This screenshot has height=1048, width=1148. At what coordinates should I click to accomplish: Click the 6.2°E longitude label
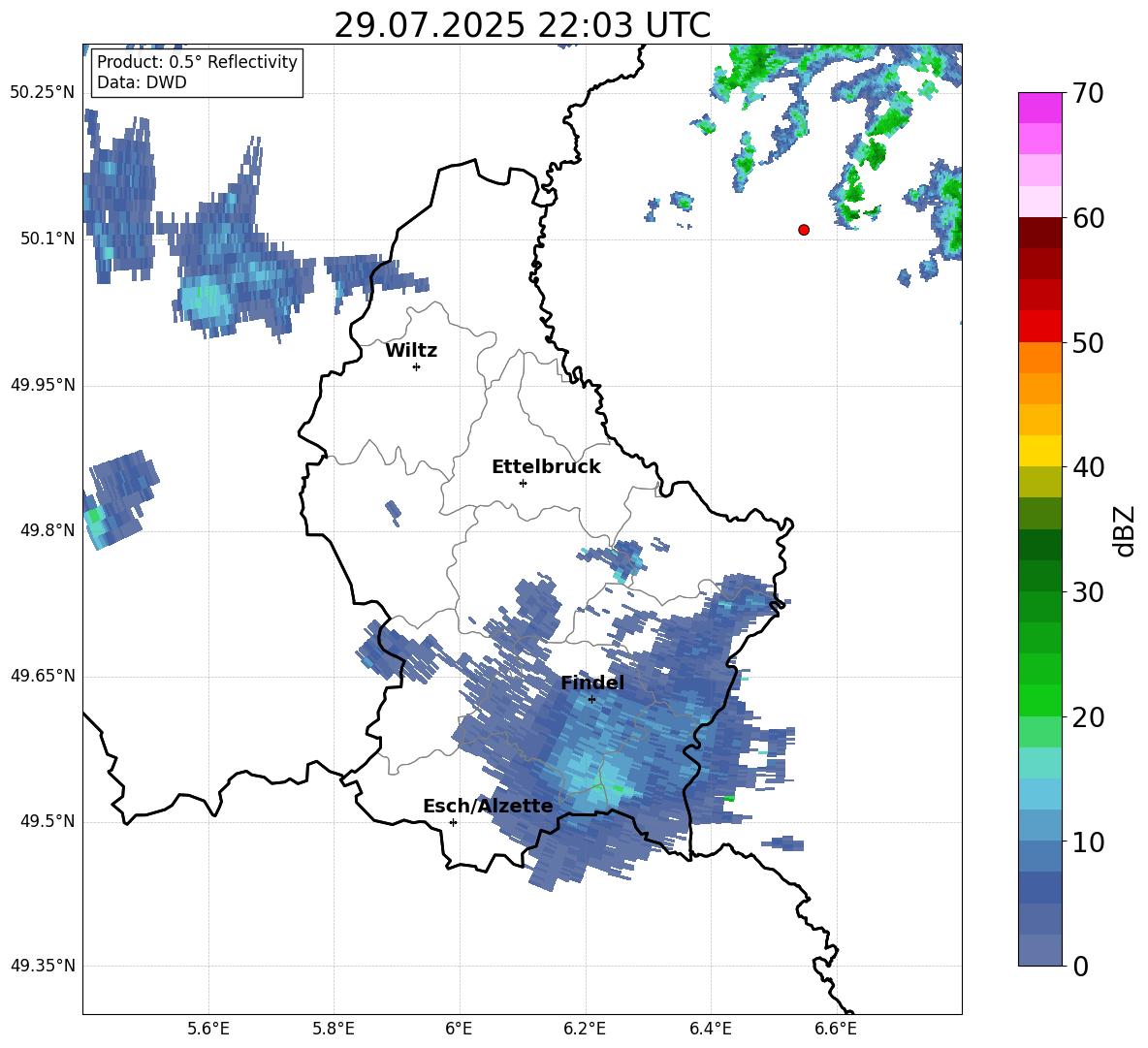pyautogui.click(x=585, y=1029)
